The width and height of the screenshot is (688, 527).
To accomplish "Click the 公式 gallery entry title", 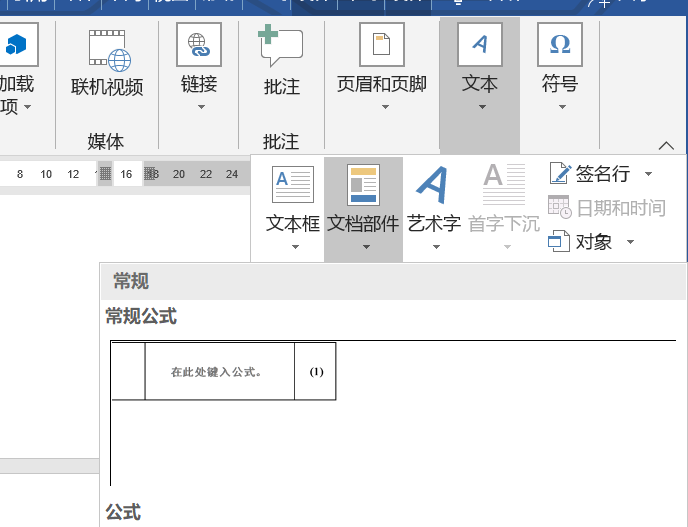I will click(x=123, y=512).
